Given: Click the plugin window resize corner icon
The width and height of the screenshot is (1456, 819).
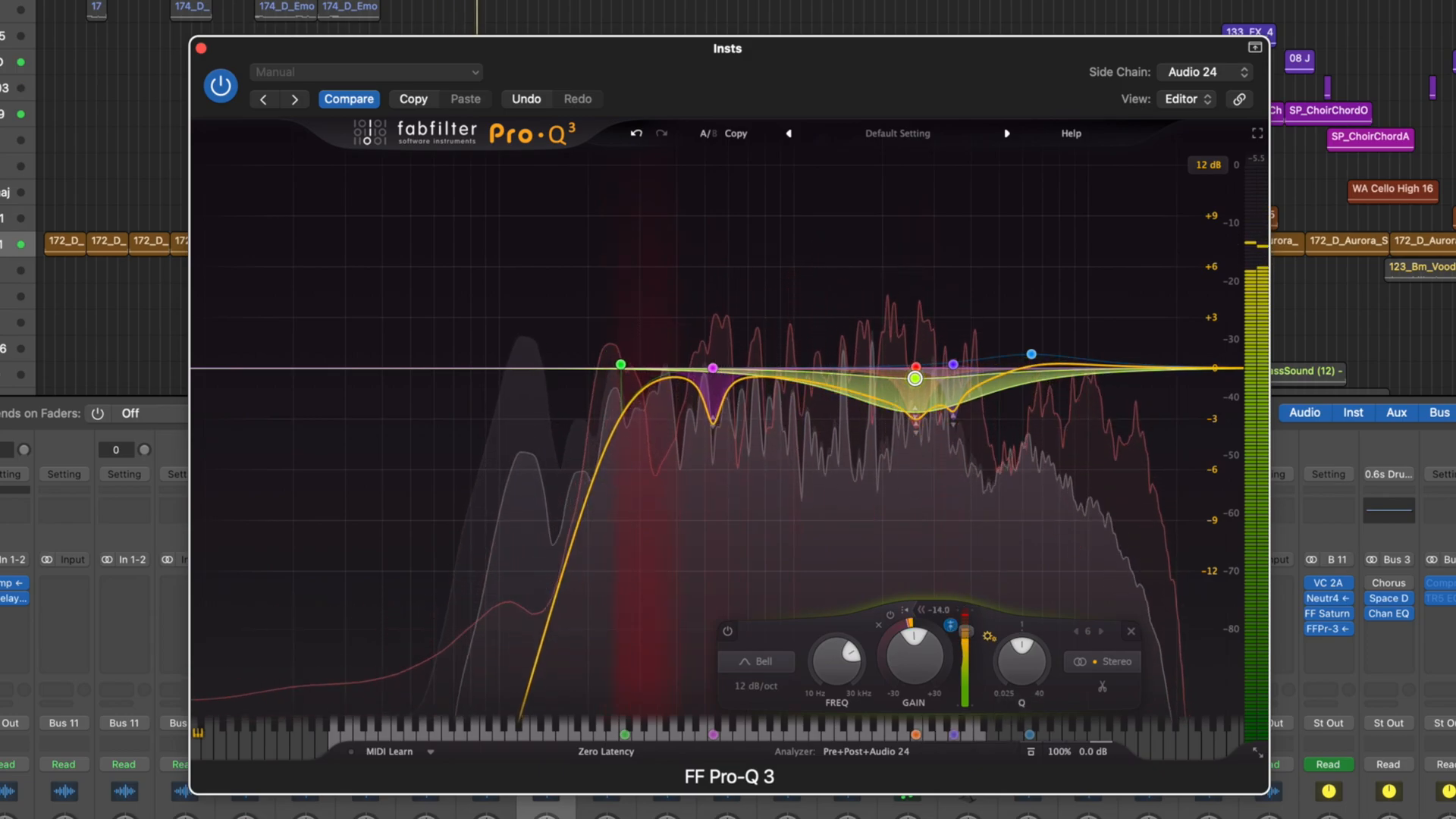Looking at the screenshot, I should point(1257,752).
